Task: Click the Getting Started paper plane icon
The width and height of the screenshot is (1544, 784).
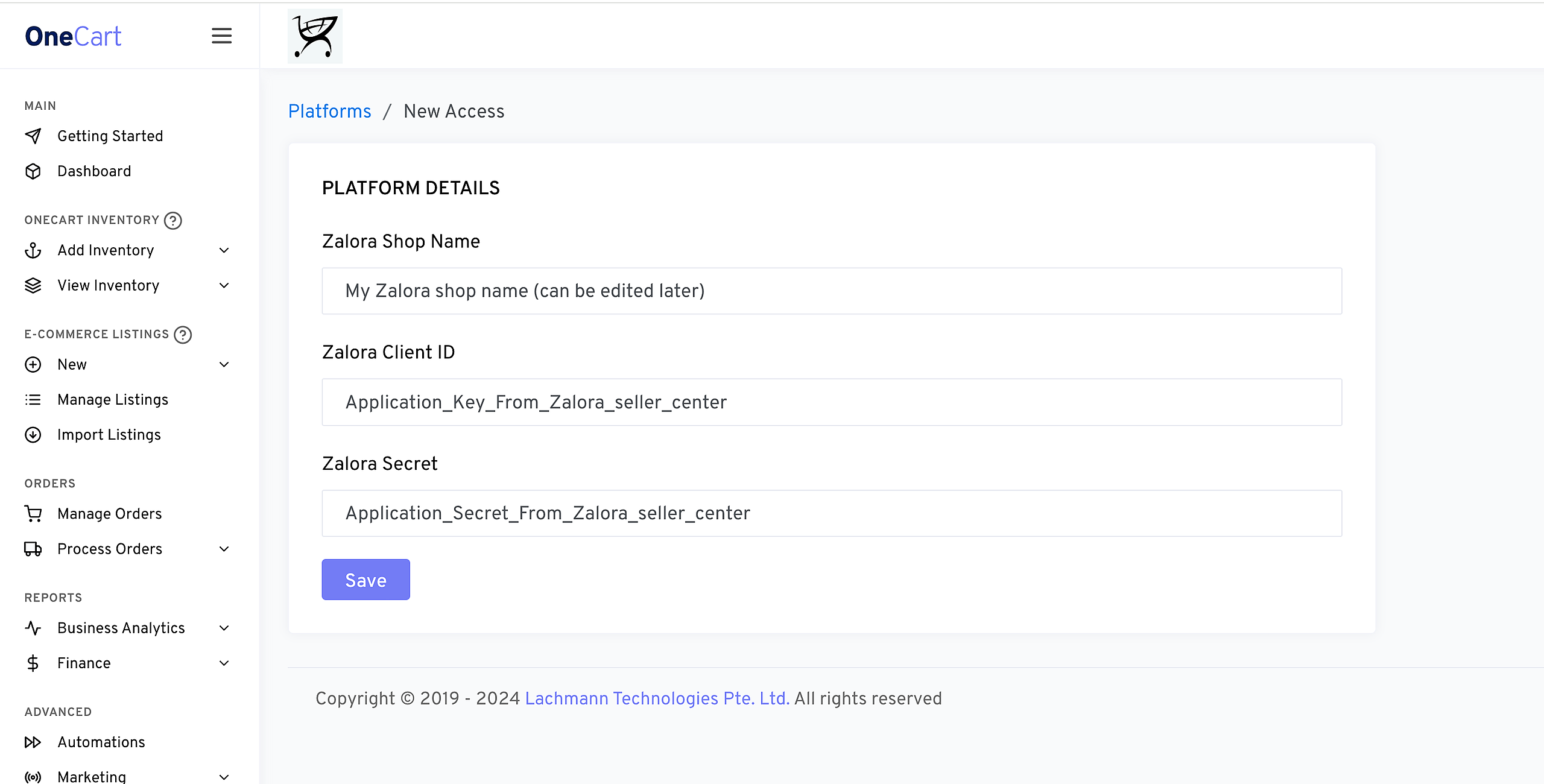Action: click(33, 136)
